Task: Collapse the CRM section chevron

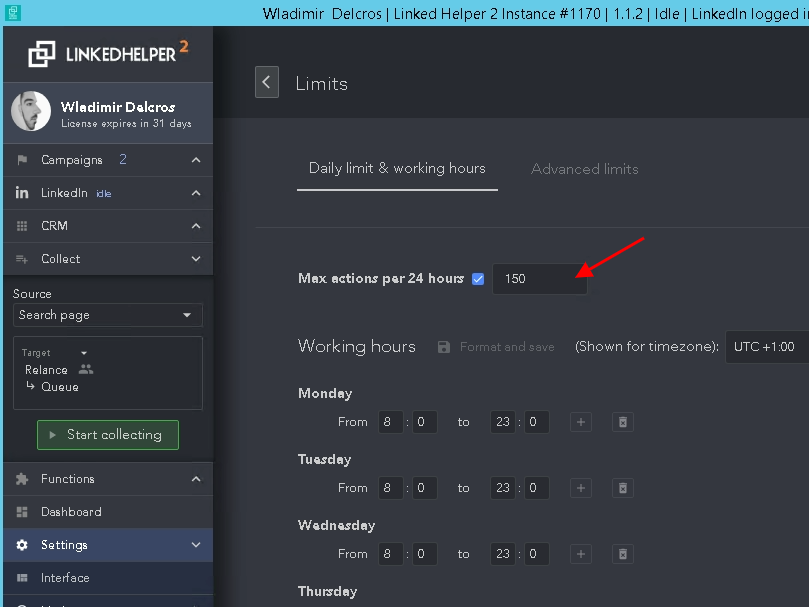Action: tap(196, 226)
